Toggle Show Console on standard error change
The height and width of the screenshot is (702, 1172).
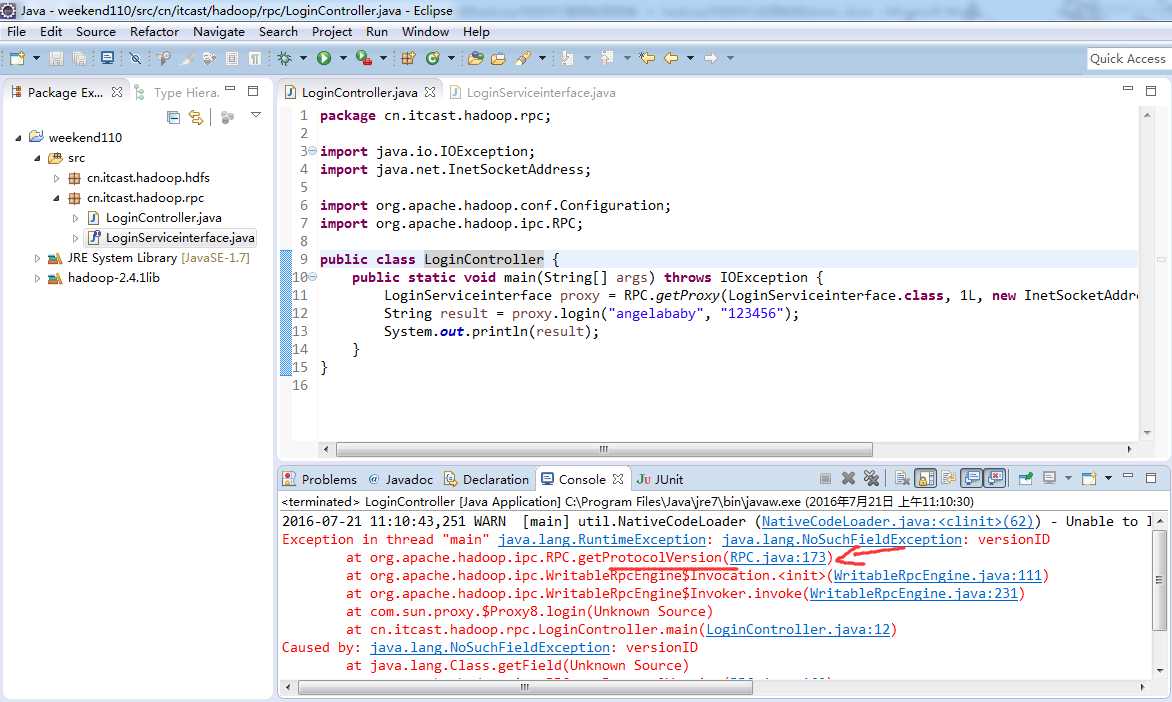pyautogui.click(x=995, y=478)
